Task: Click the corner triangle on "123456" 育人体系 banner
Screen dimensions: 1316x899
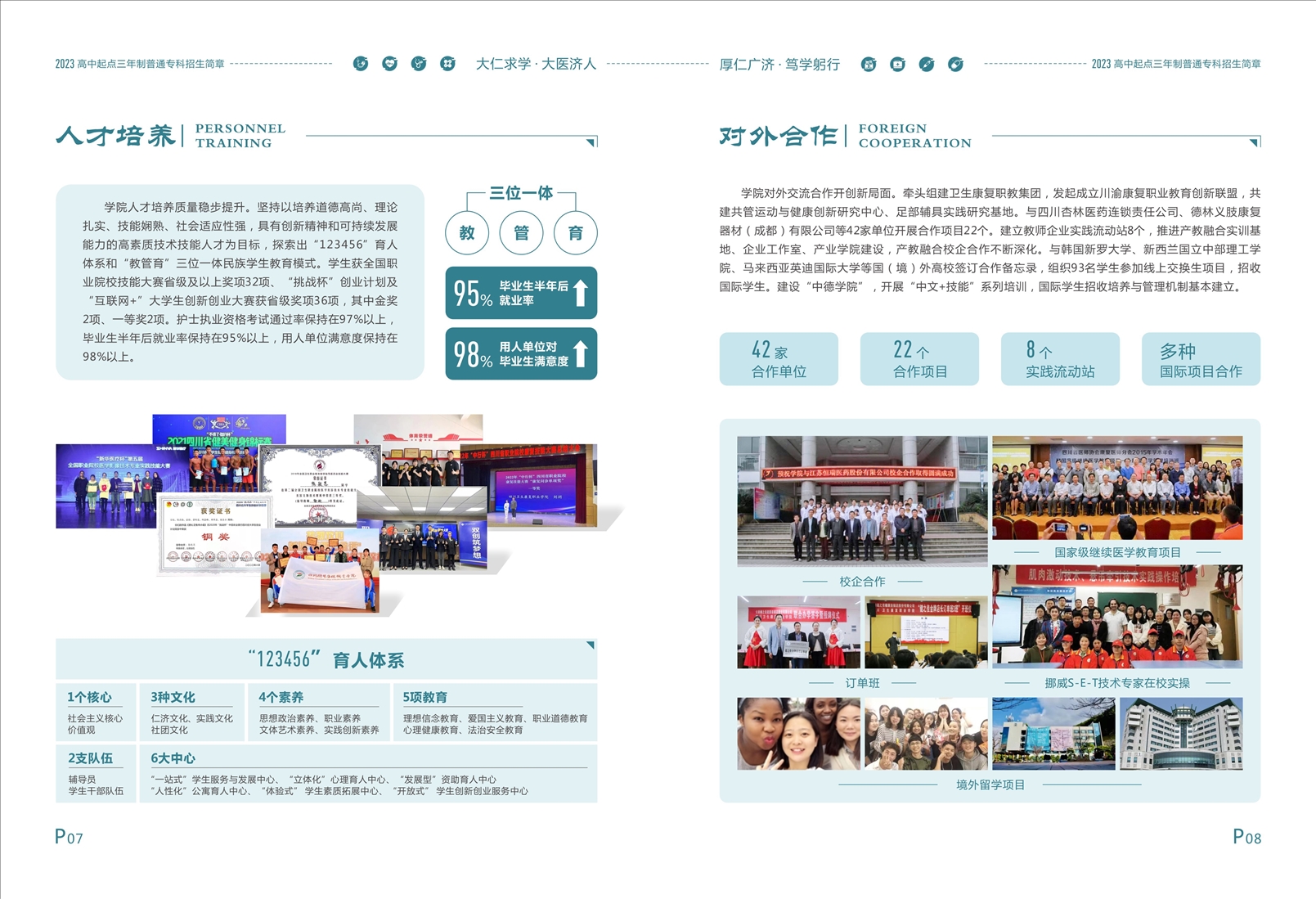Action: [x=591, y=645]
